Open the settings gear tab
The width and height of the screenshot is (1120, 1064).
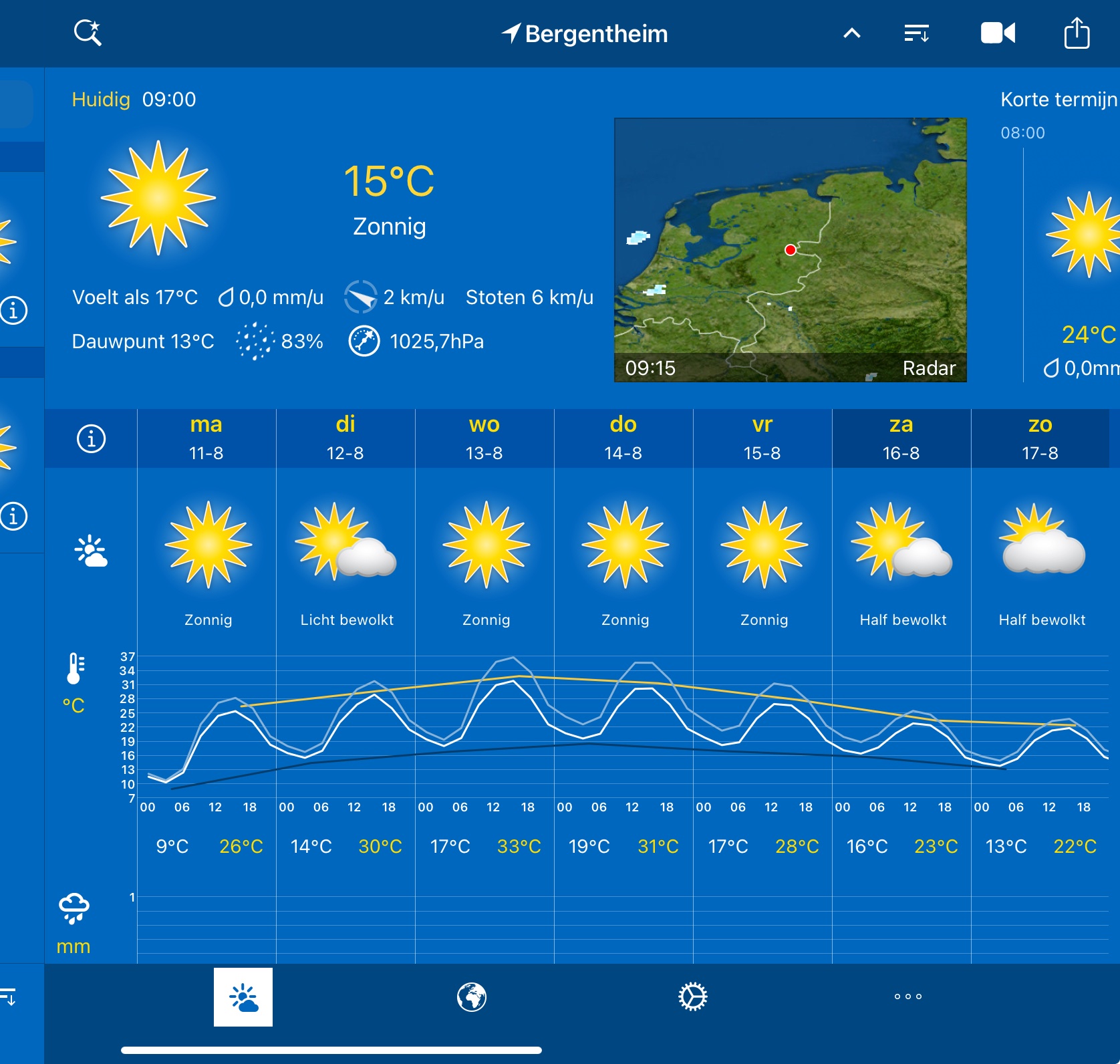(692, 996)
